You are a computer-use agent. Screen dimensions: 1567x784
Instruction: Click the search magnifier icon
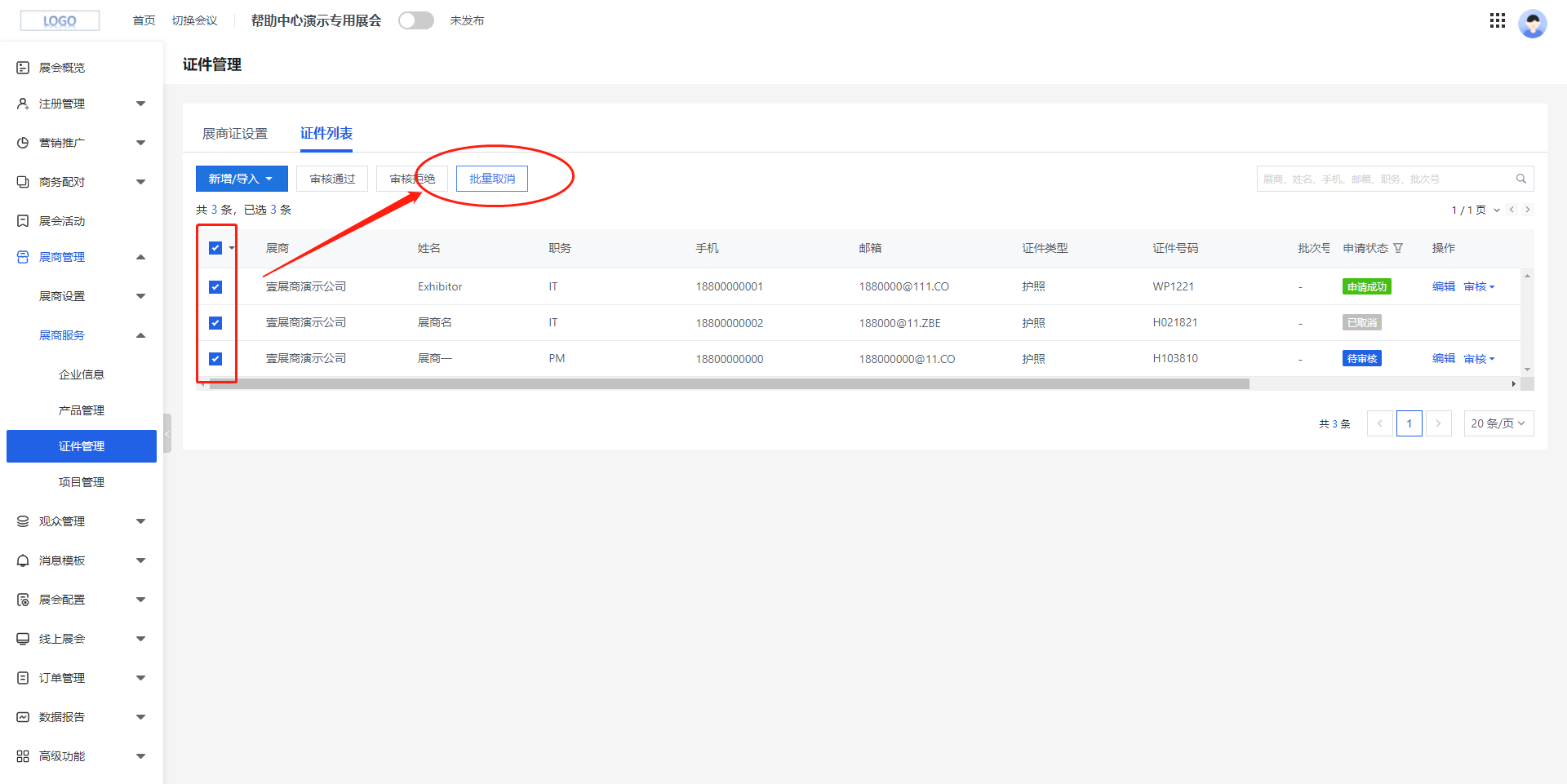tap(1520, 179)
